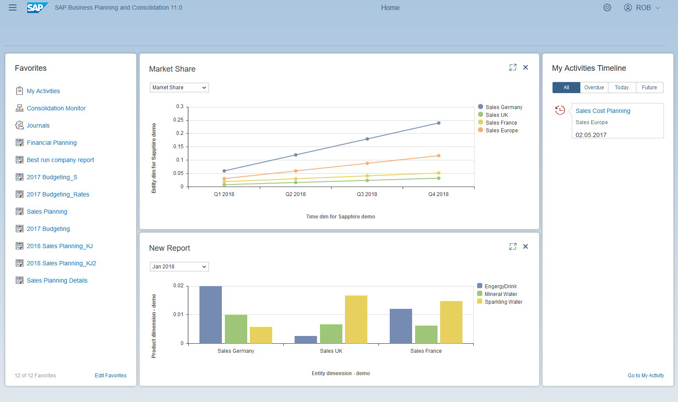Open the 2018 Sales Planning_KJ2 link

pyautogui.click(x=61, y=263)
